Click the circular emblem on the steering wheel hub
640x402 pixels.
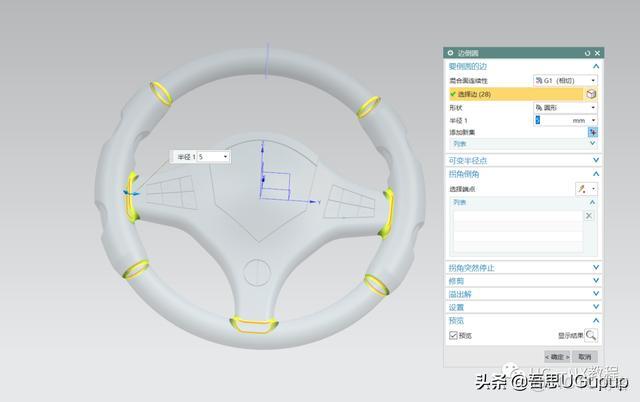pyautogui.click(x=257, y=272)
